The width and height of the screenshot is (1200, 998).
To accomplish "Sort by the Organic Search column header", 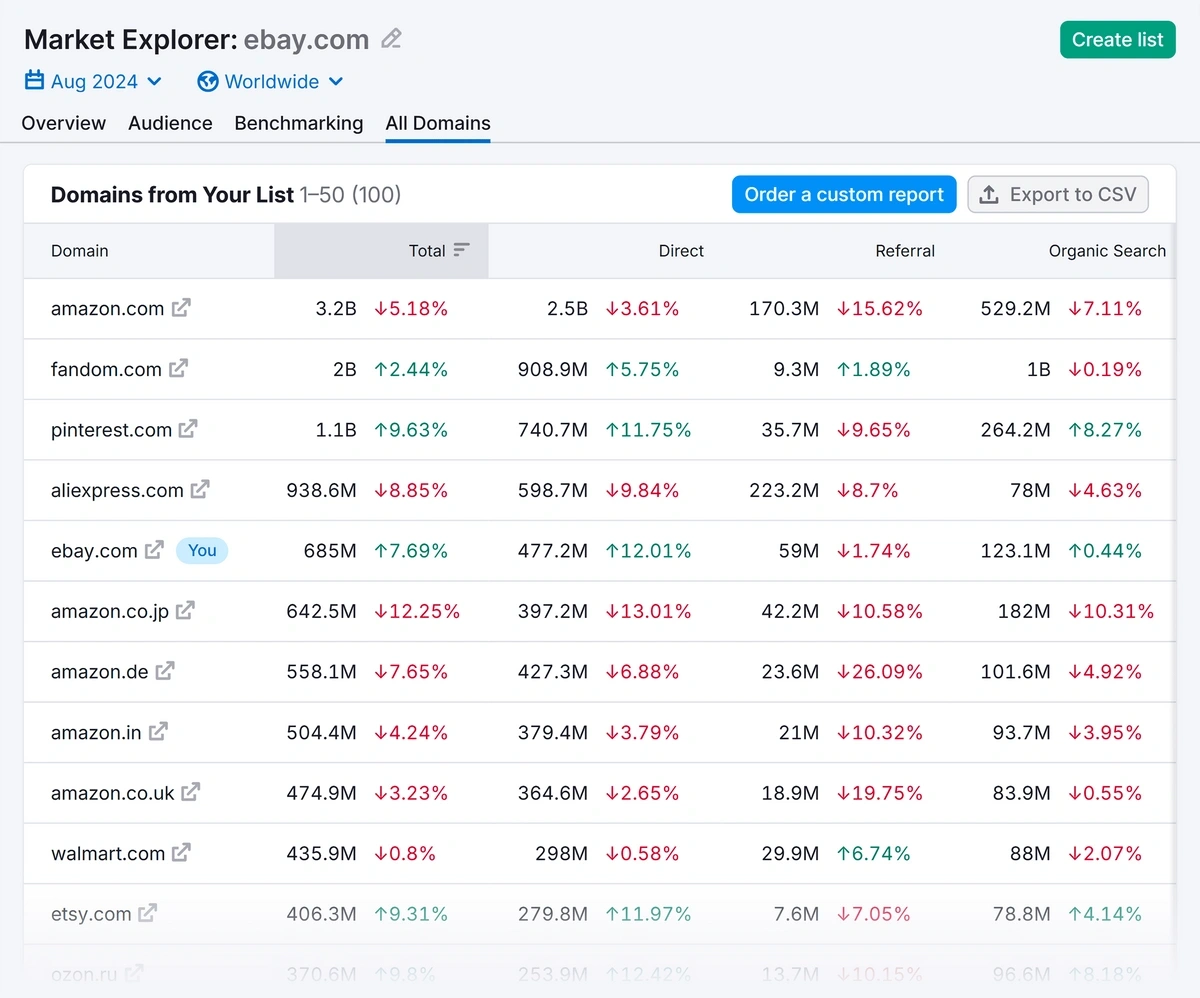I will (1107, 251).
